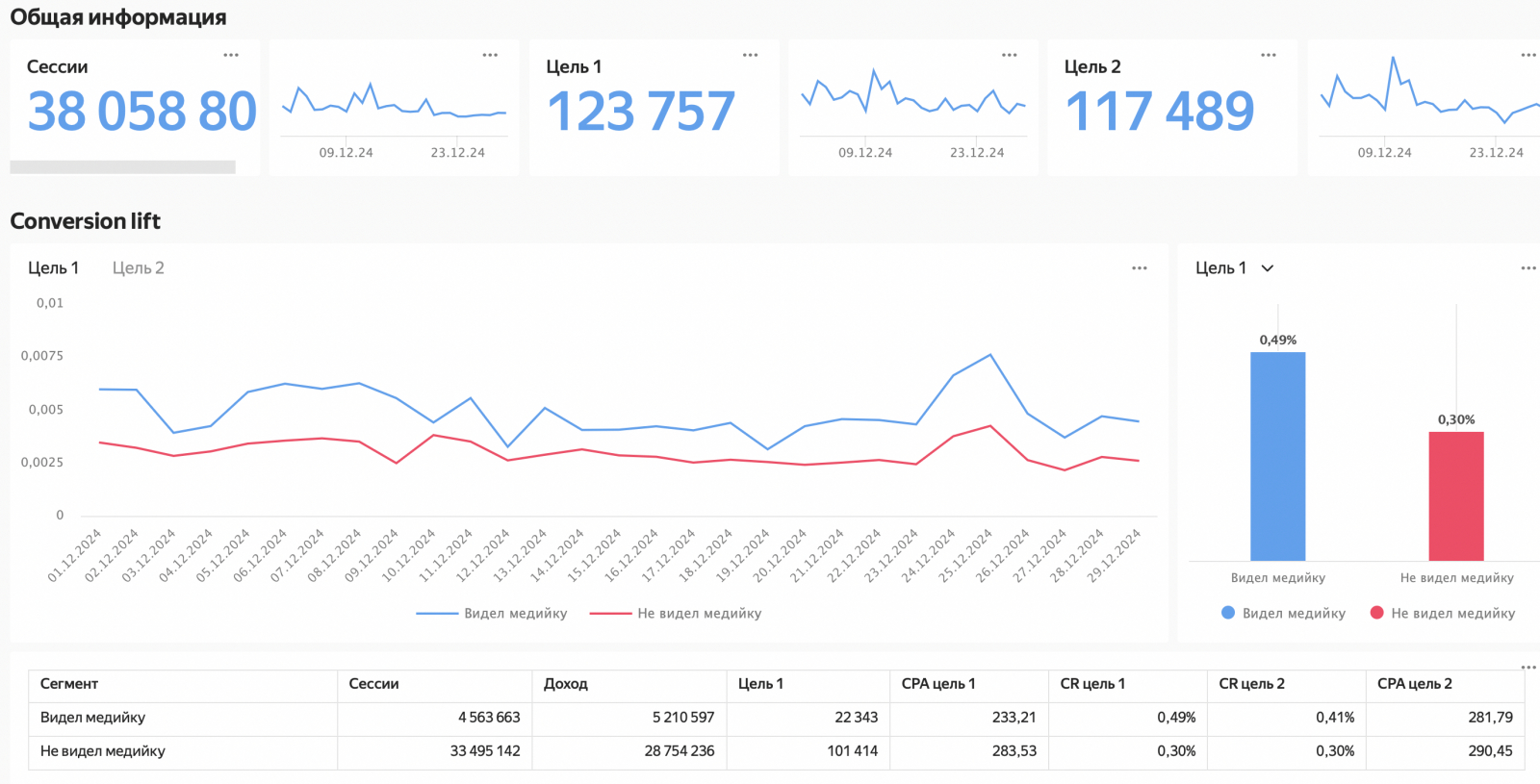Click the 0,30% label above red bar

tap(1456, 420)
